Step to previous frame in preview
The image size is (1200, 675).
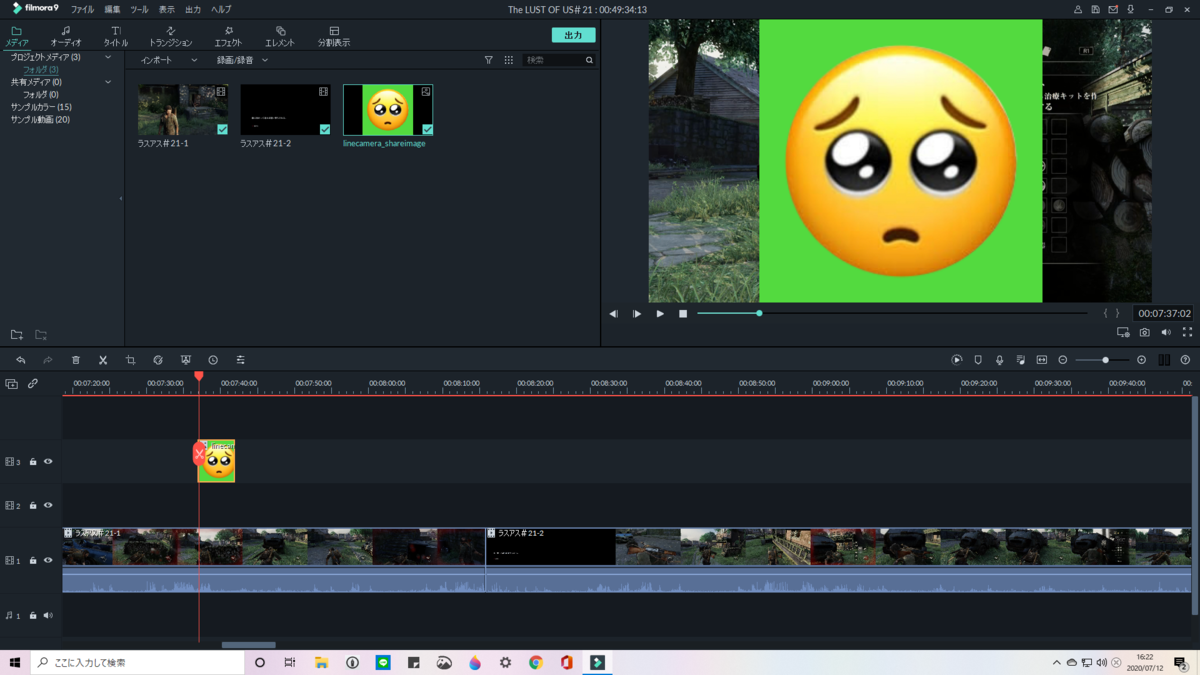[x=614, y=314]
